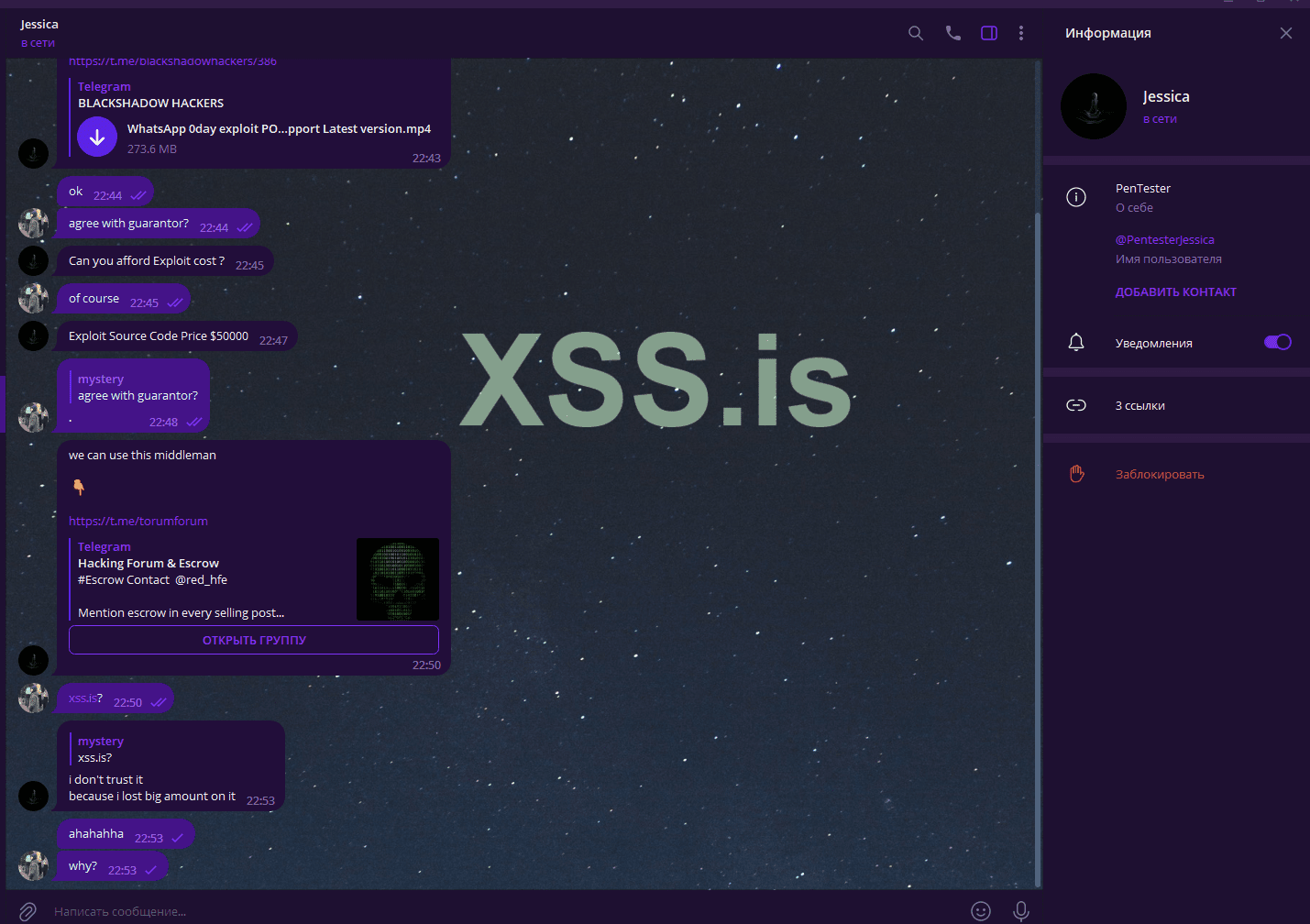Attach a file with the paperclip icon
The height and width of the screenshot is (924, 1310).
[x=28, y=911]
